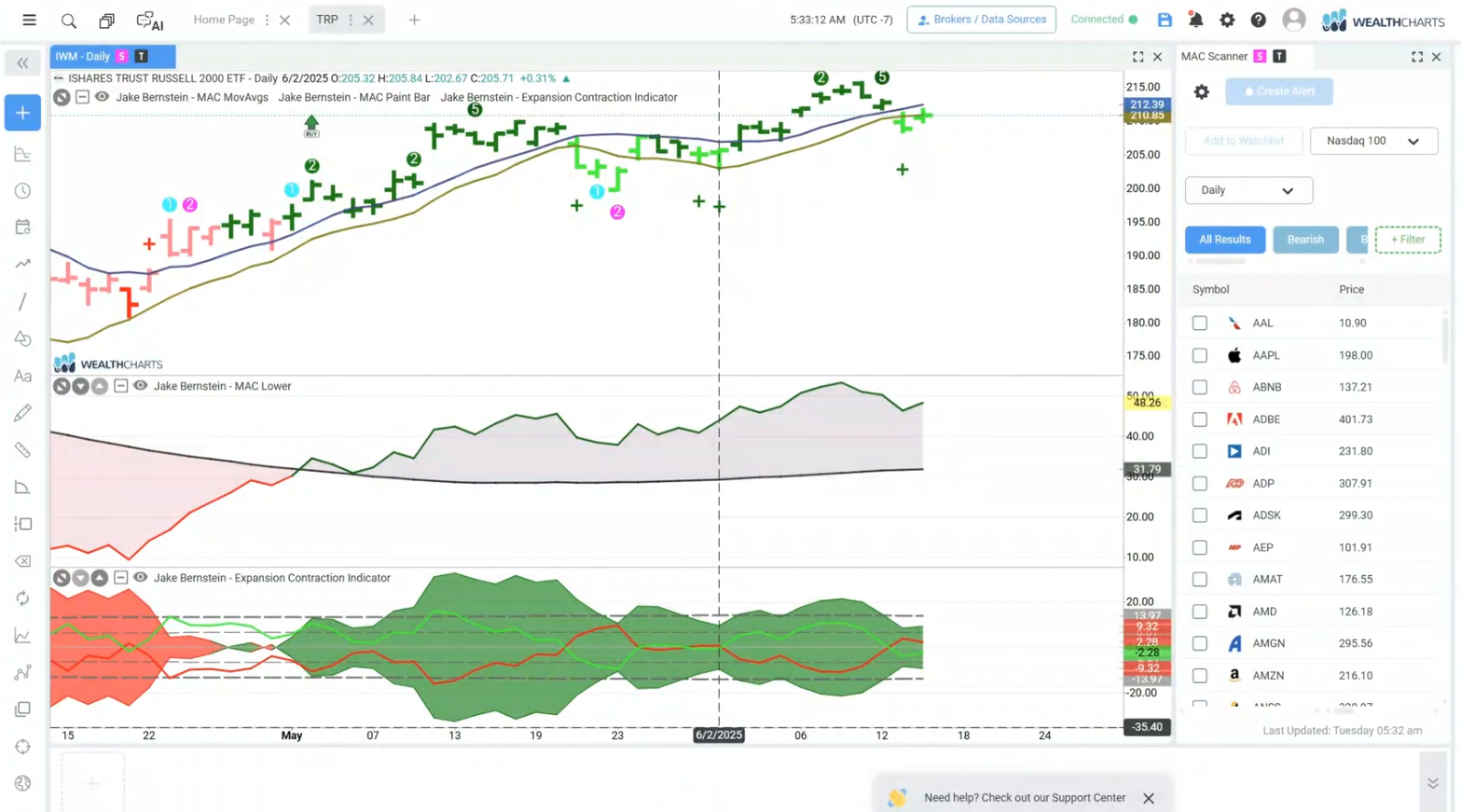Collapse the MAC MovAvgs indicator legend
This screenshot has width=1461, height=812.
click(82, 97)
